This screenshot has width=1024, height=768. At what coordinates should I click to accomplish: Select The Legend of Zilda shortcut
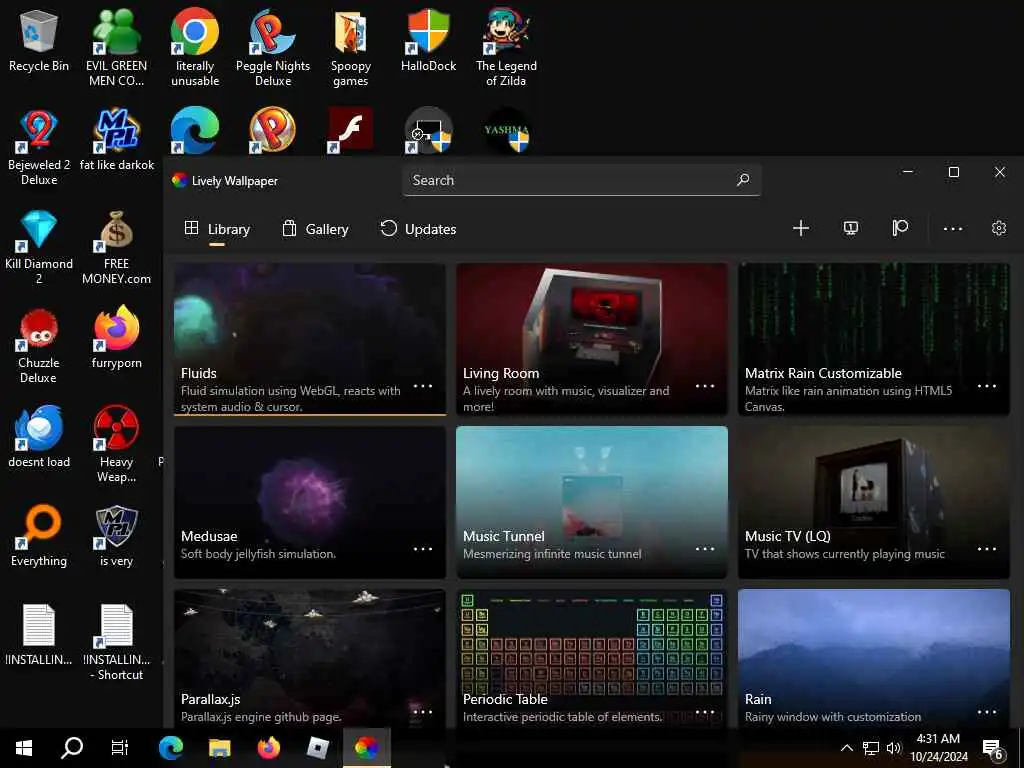tap(506, 49)
